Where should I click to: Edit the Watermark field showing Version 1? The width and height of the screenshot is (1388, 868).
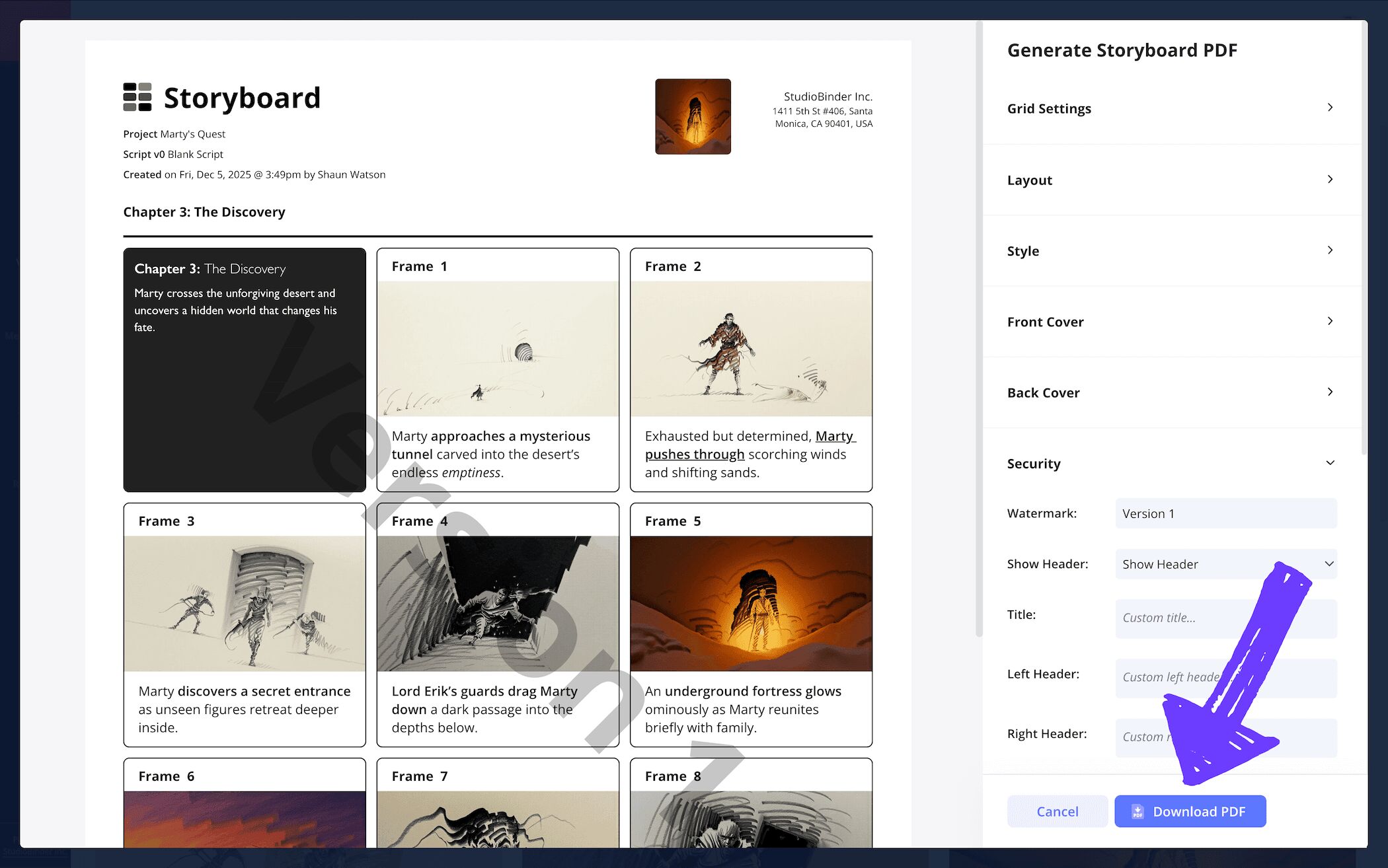point(1225,513)
